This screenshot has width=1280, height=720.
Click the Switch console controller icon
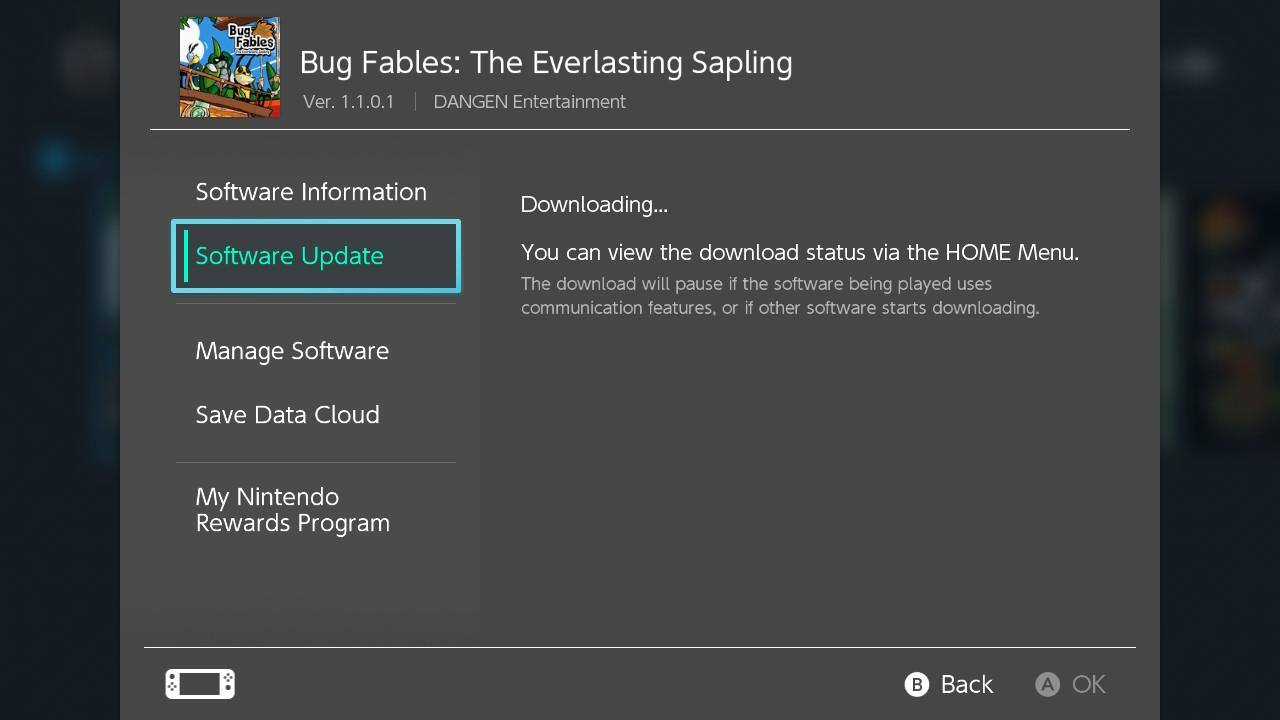pyautogui.click(x=200, y=684)
